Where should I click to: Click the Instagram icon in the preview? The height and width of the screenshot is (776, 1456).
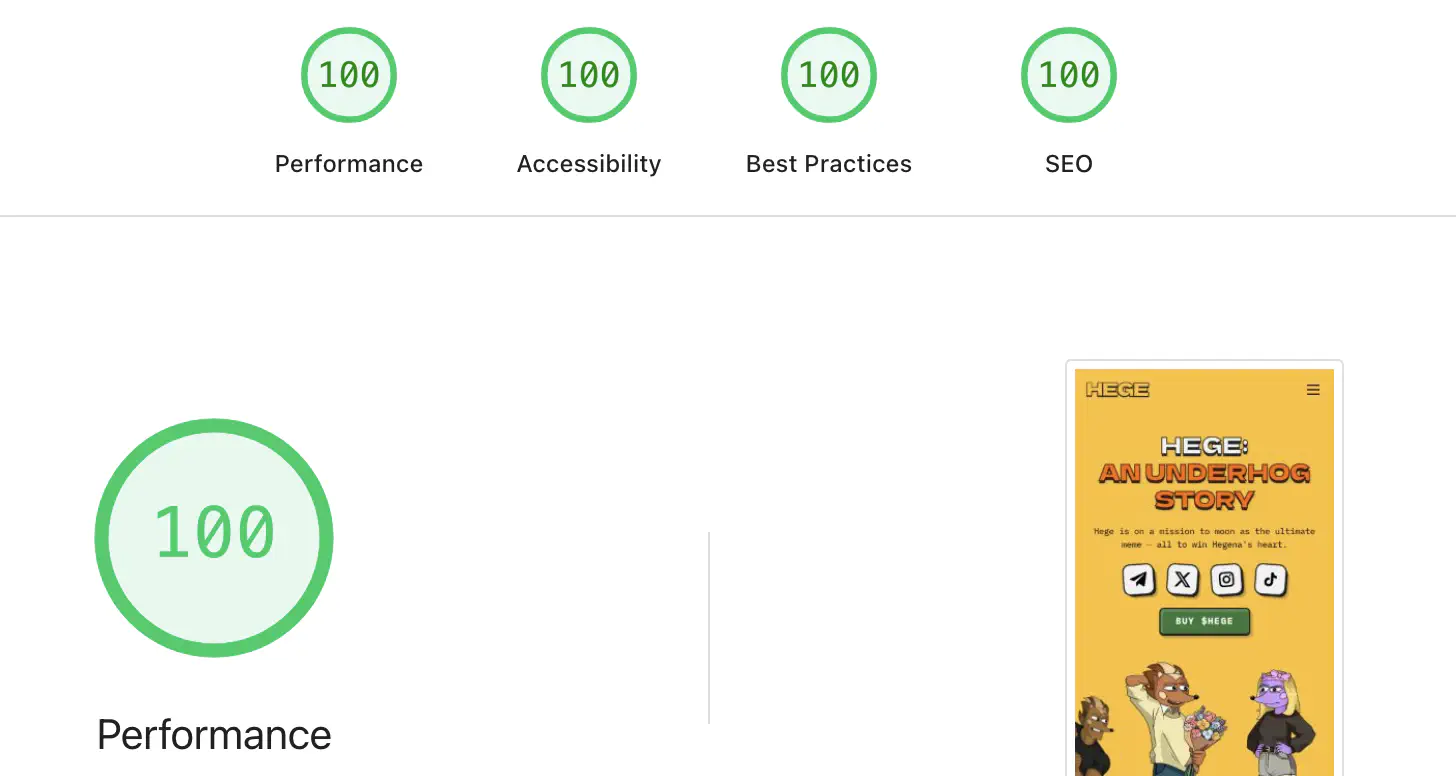(x=1227, y=579)
